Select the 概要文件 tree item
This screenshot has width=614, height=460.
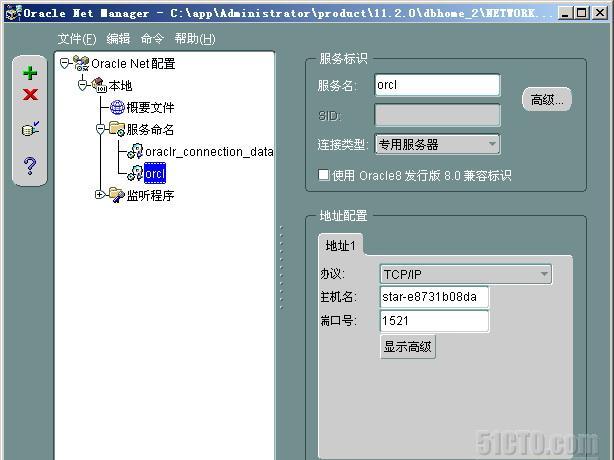pos(150,107)
